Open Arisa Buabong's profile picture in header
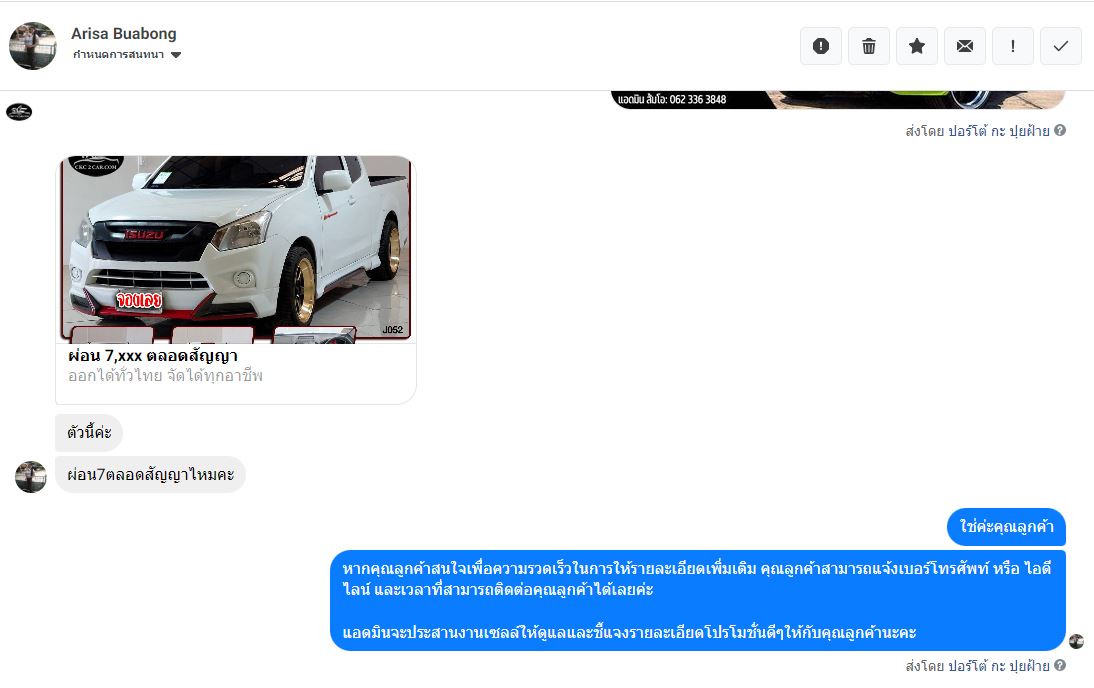The height and width of the screenshot is (688, 1094). [x=33, y=46]
